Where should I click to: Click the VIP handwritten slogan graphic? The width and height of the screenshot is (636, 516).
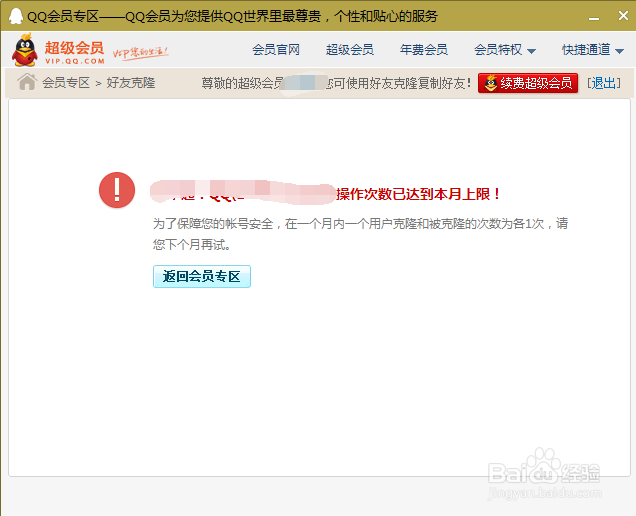140,53
